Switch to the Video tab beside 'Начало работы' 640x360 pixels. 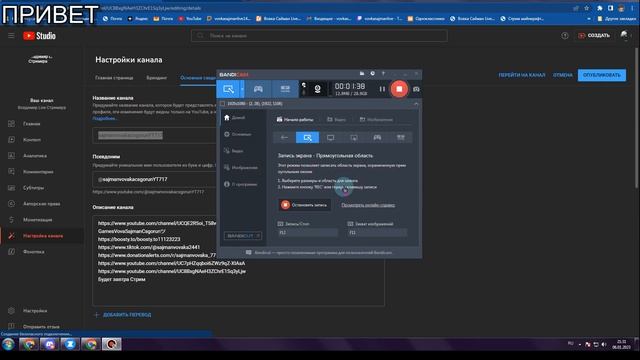pyautogui.click(x=336, y=120)
